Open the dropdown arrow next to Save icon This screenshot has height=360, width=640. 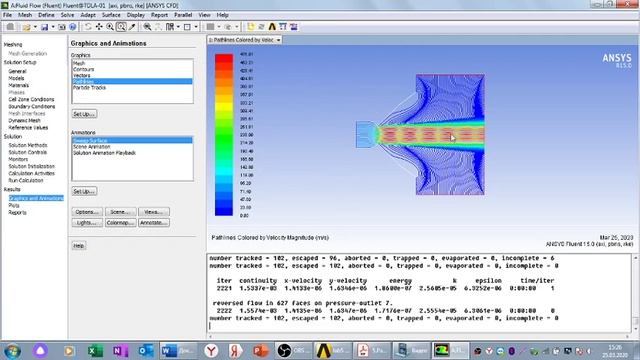tap(53, 27)
